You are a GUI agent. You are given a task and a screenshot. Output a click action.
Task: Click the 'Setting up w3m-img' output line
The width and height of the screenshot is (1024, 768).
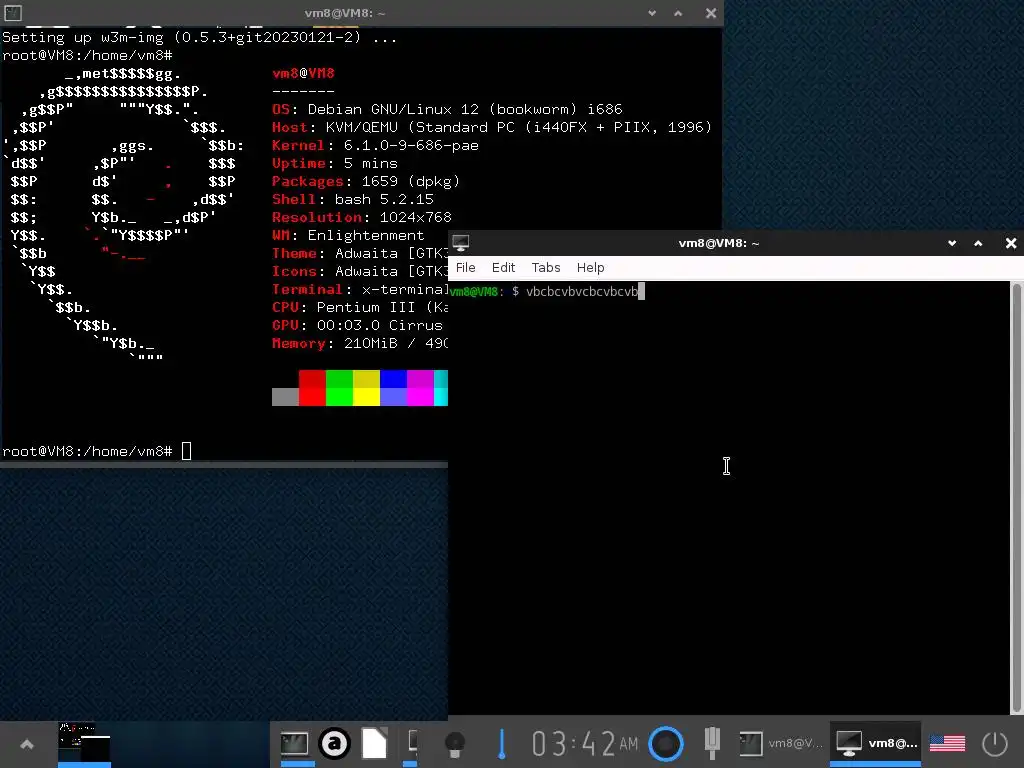pos(199,37)
